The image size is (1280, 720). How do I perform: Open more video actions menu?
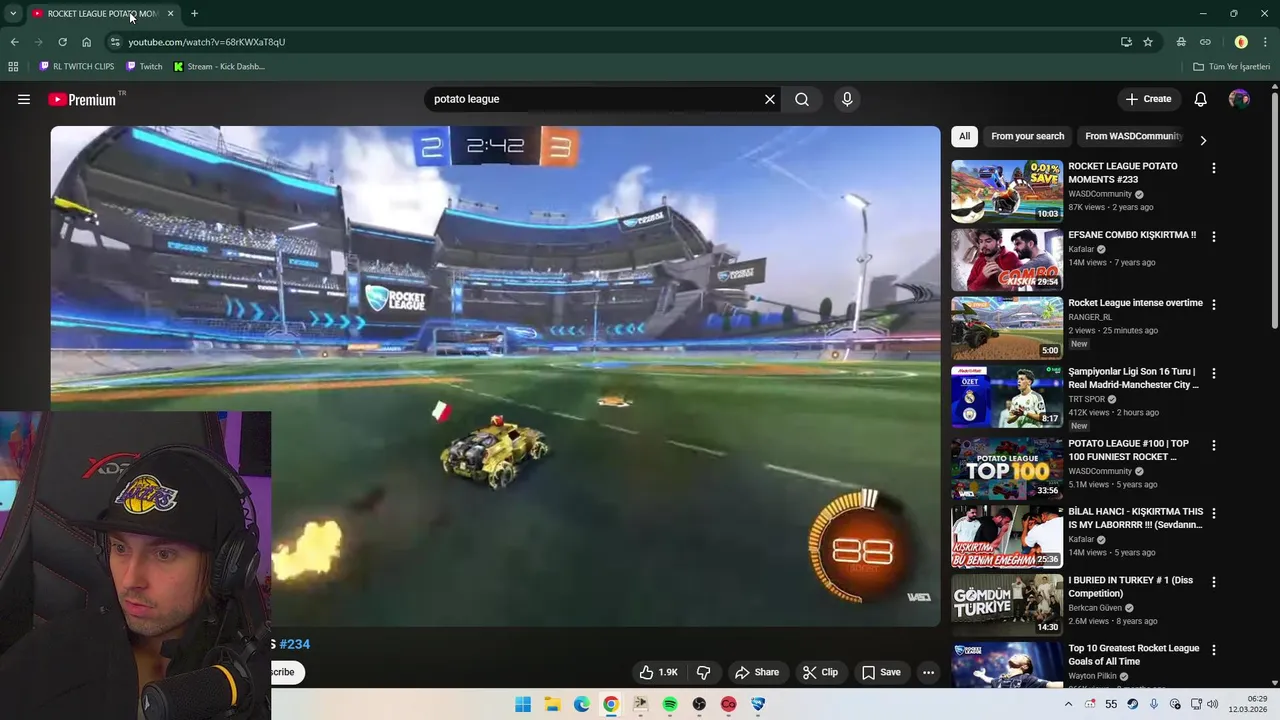(x=928, y=672)
